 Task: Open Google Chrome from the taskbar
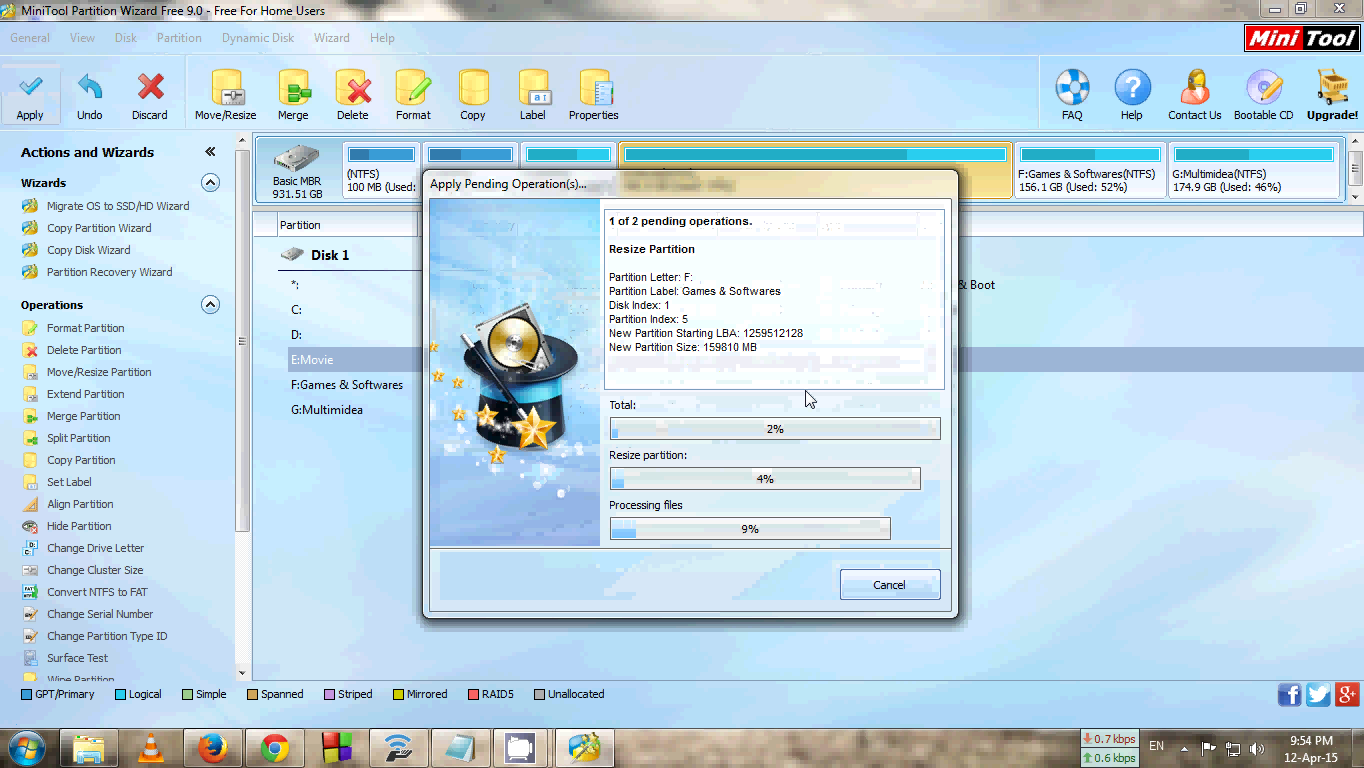click(x=275, y=748)
